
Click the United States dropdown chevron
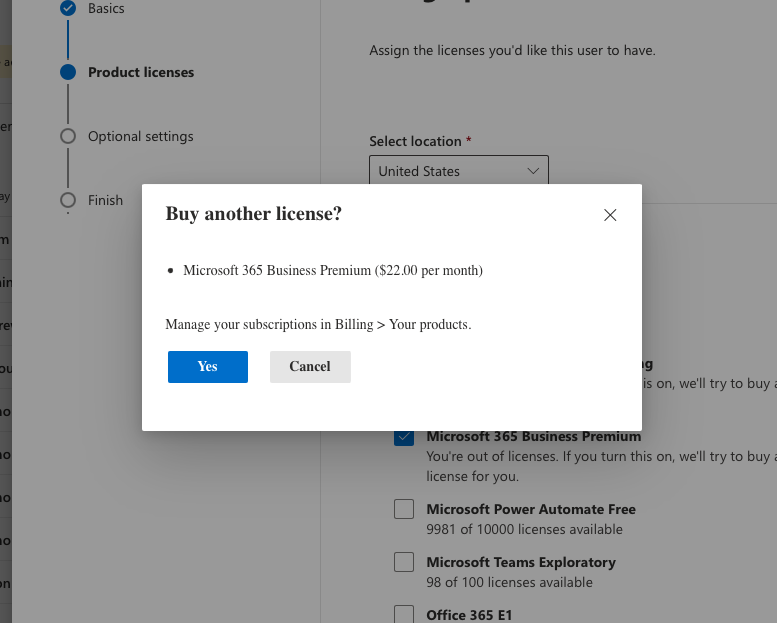pos(533,171)
